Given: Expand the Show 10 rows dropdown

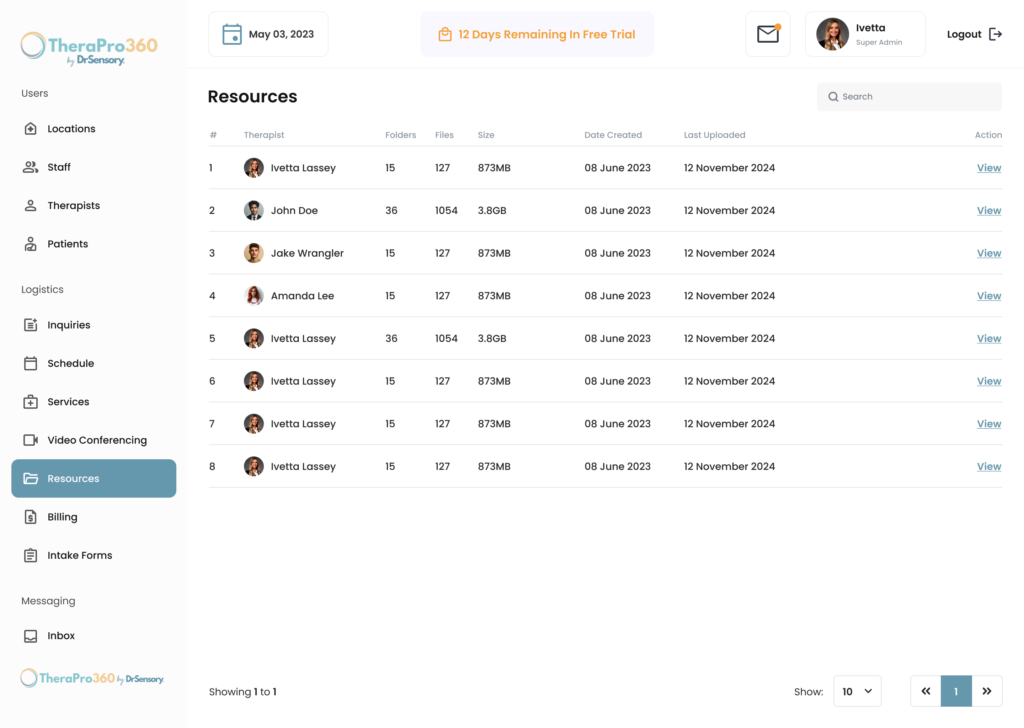Looking at the screenshot, I should click(857, 691).
